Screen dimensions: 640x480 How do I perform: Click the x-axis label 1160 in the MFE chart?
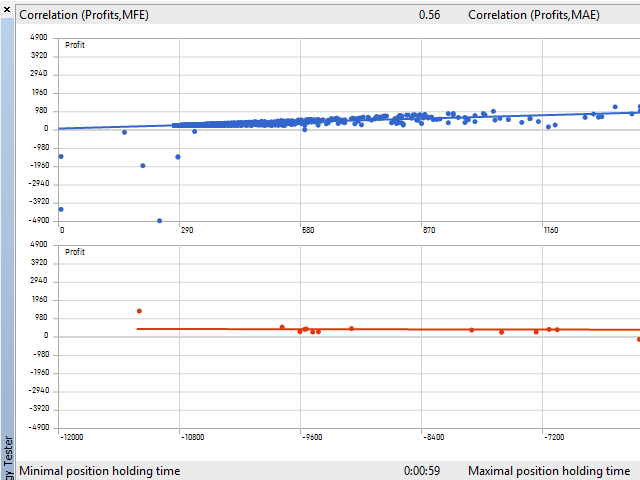click(x=551, y=230)
